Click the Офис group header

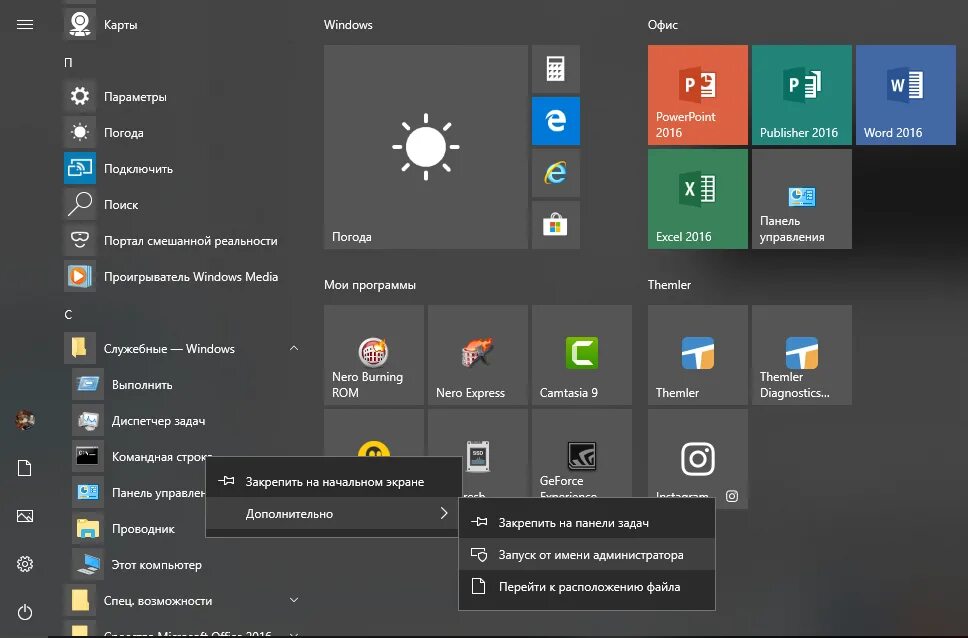pyautogui.click(x=662, y=25)
